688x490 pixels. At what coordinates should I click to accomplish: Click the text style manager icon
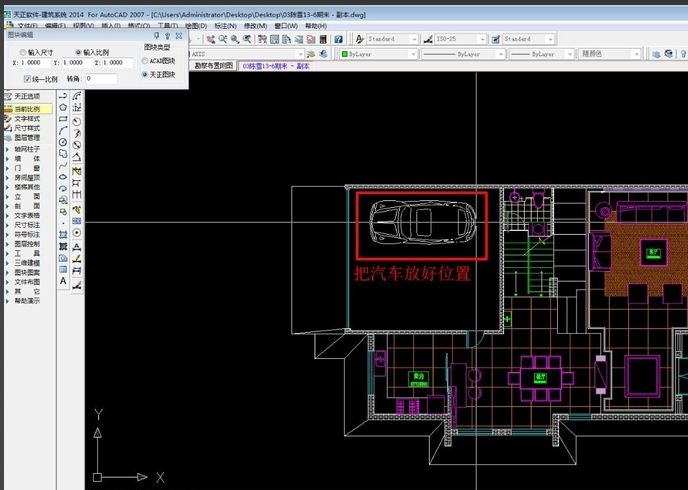click(x=360, y=39)
